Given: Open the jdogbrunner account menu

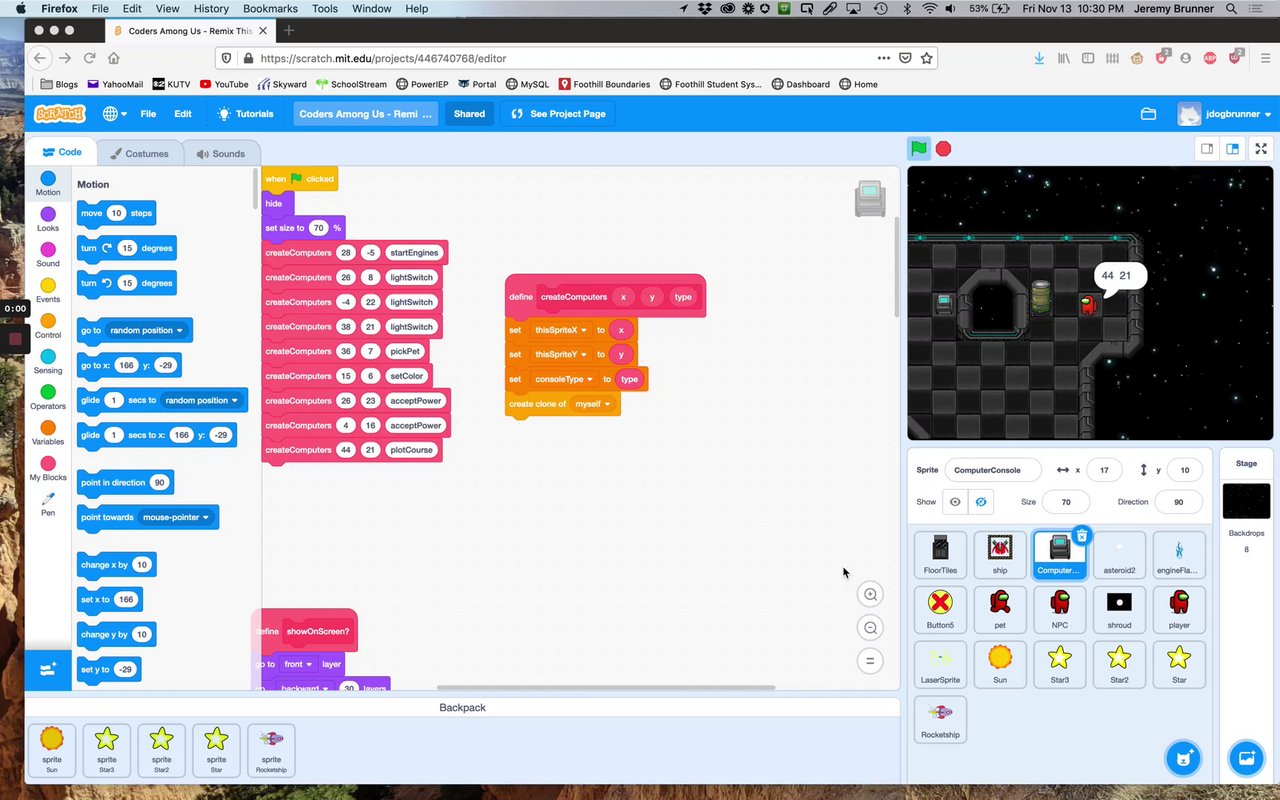Looking at the screenshot, I should point(1224,114).
